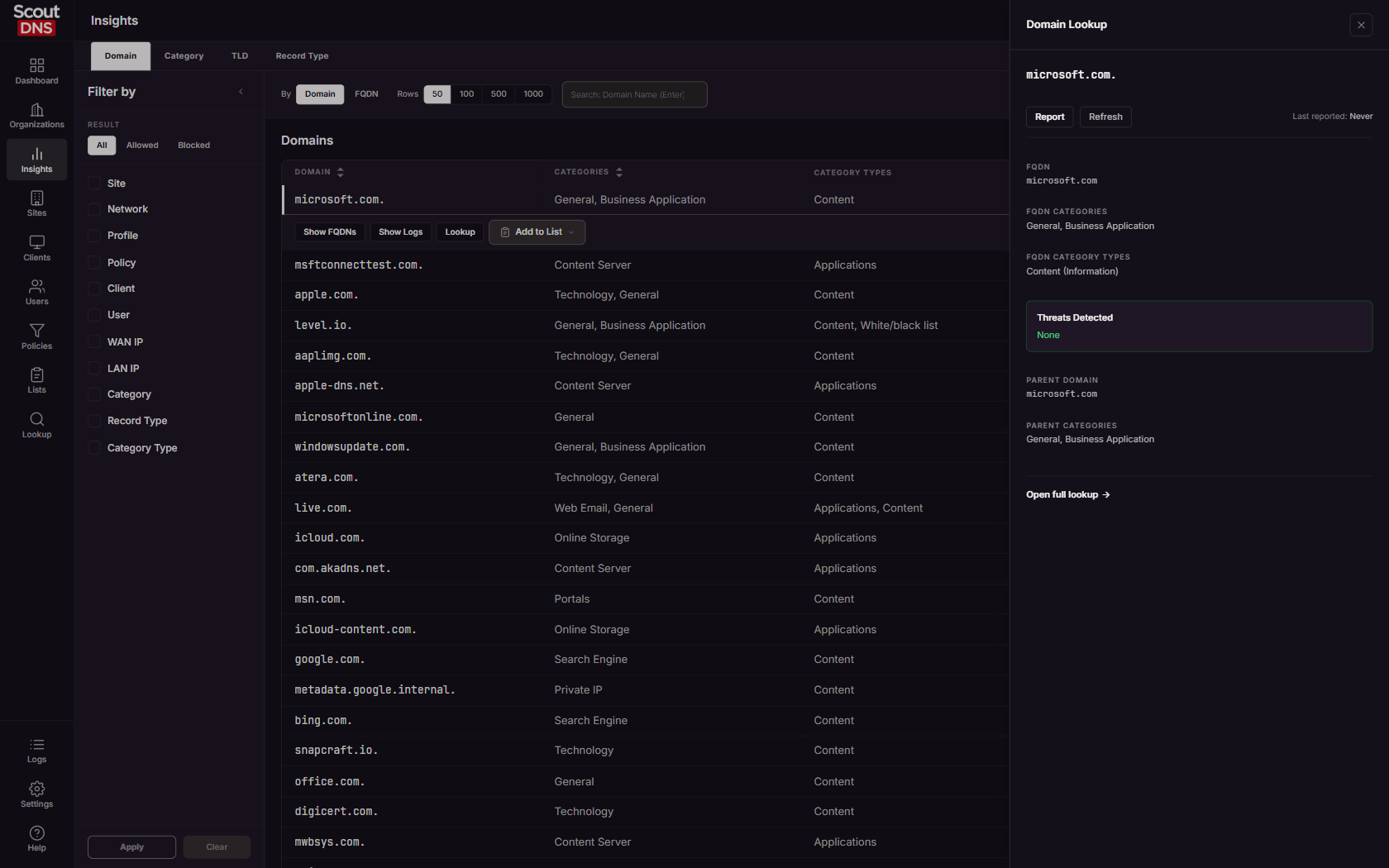Sort the table by Domain column

click(319, 172)
